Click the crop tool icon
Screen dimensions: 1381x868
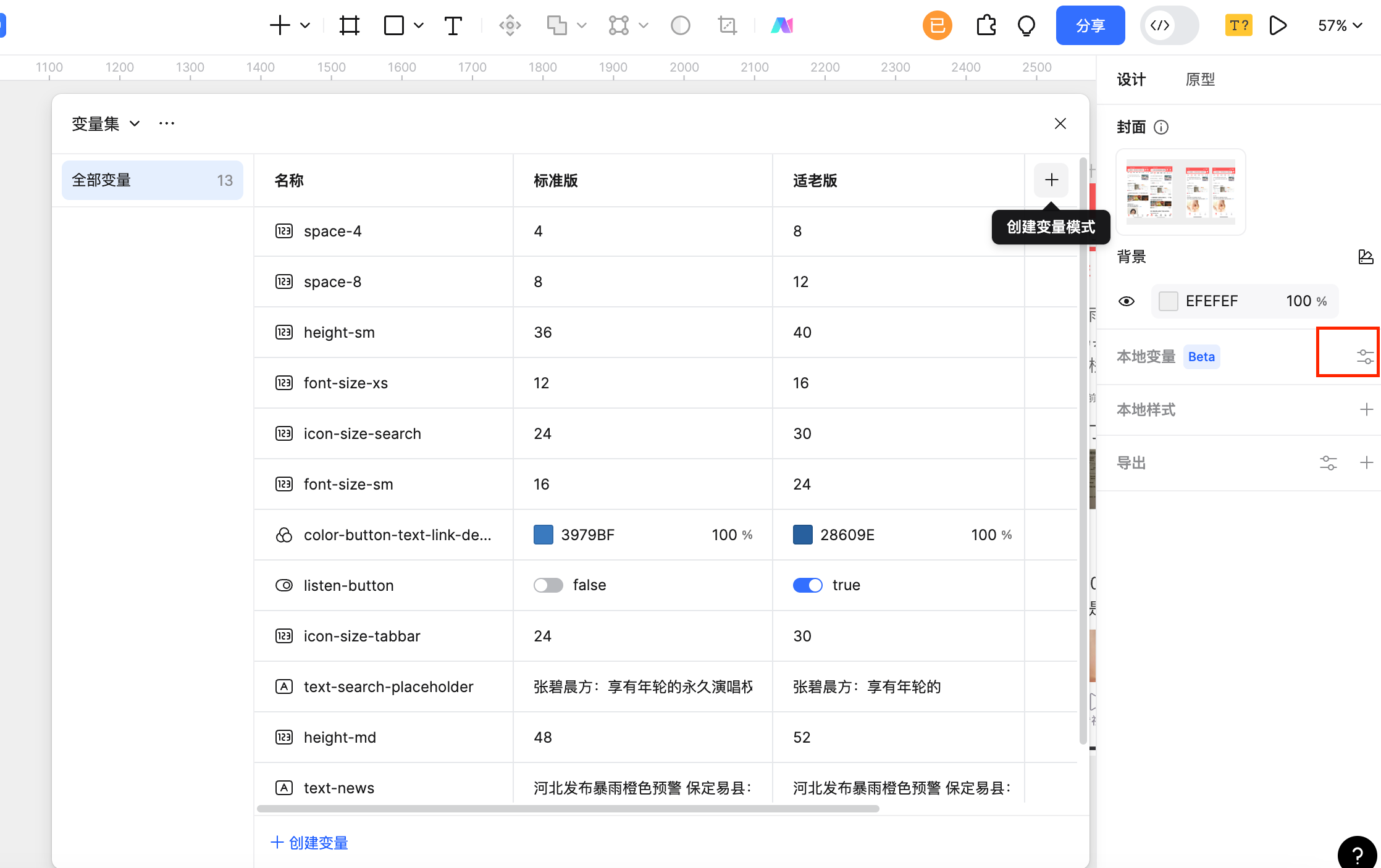point(728,25)
